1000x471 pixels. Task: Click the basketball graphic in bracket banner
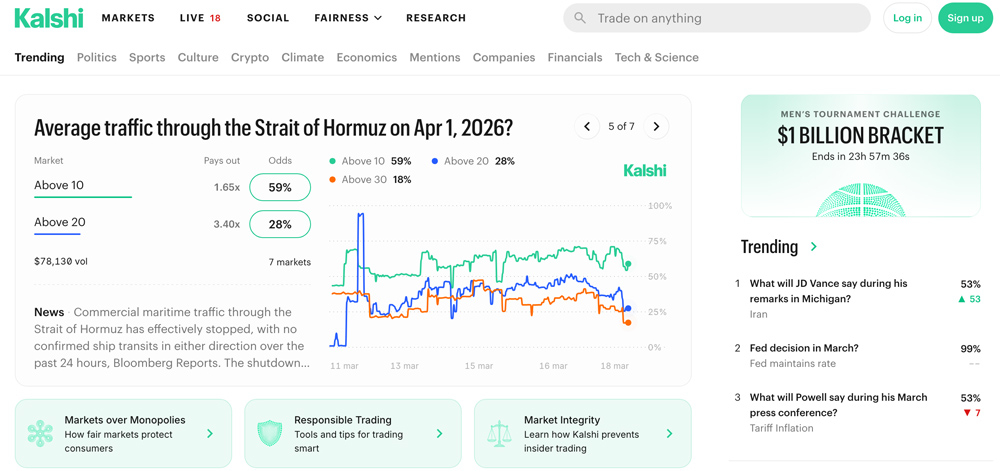860,200
